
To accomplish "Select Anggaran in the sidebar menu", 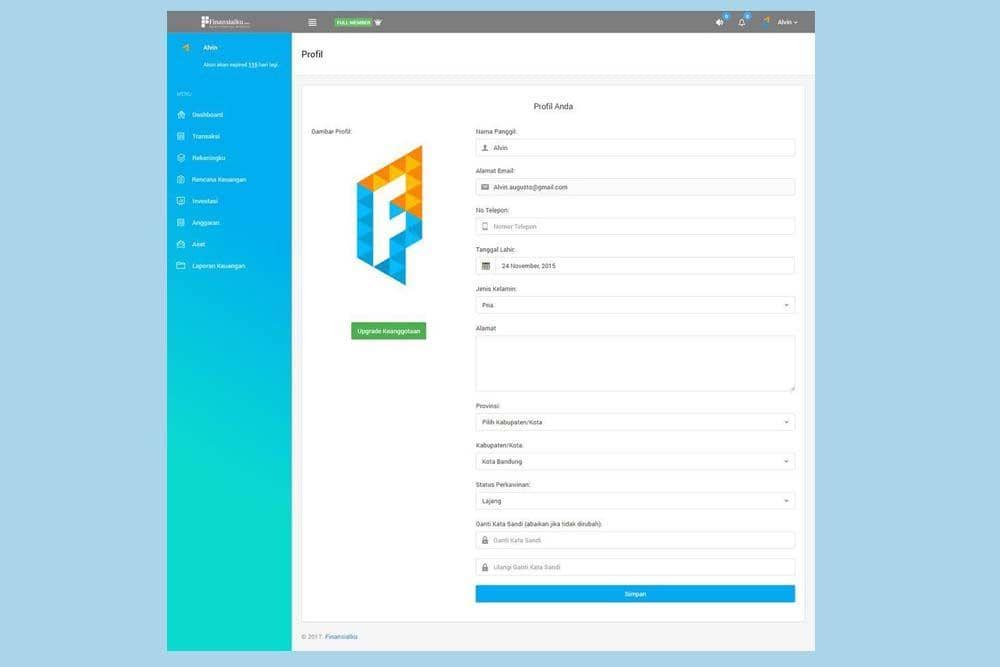I will click(x=206, y=223).
